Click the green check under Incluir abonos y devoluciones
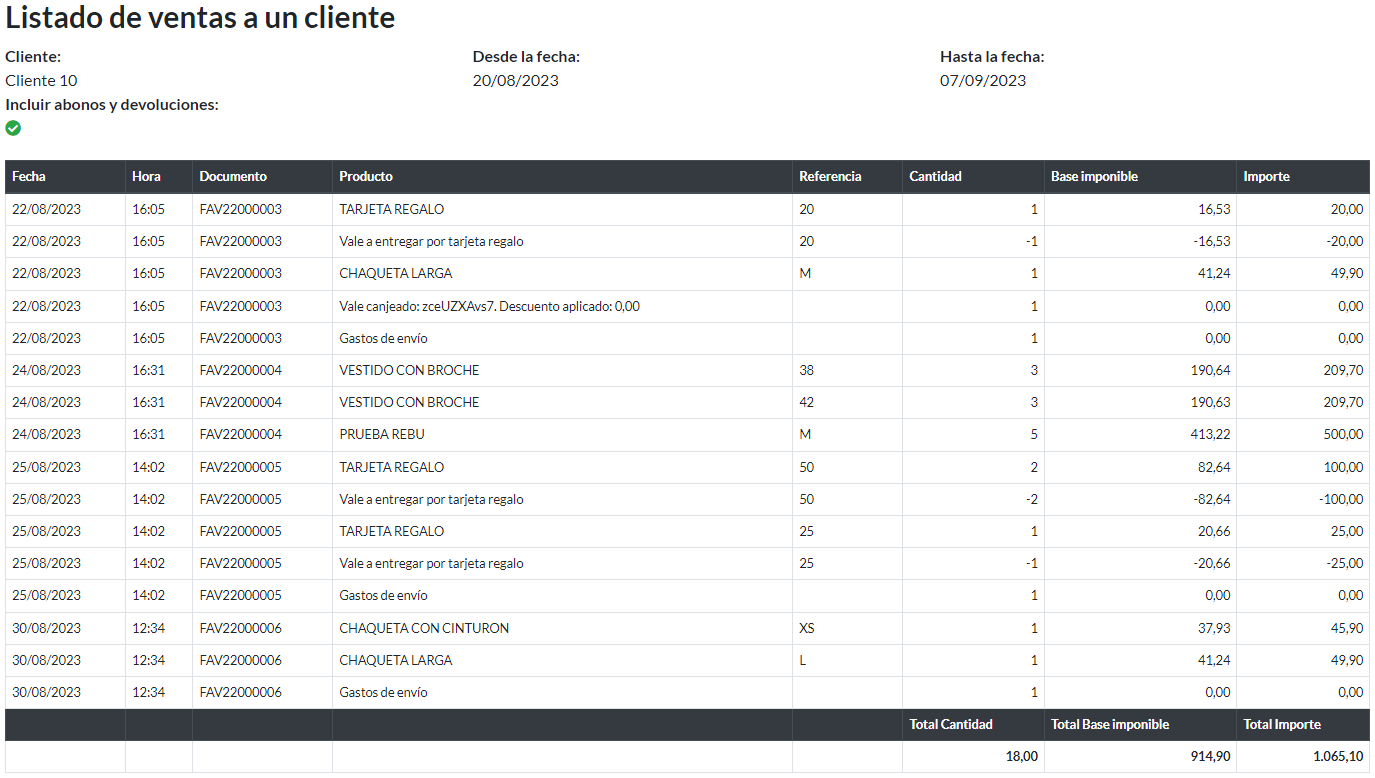This screenshot has height=778, width=1375. [x=13, y=128]
